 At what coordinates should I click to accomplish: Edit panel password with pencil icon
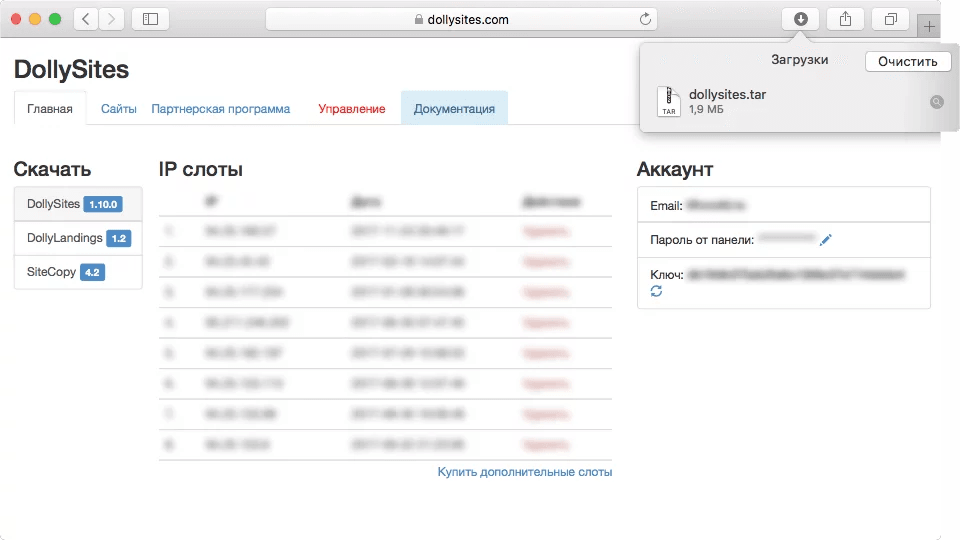[x=826, y=239]
